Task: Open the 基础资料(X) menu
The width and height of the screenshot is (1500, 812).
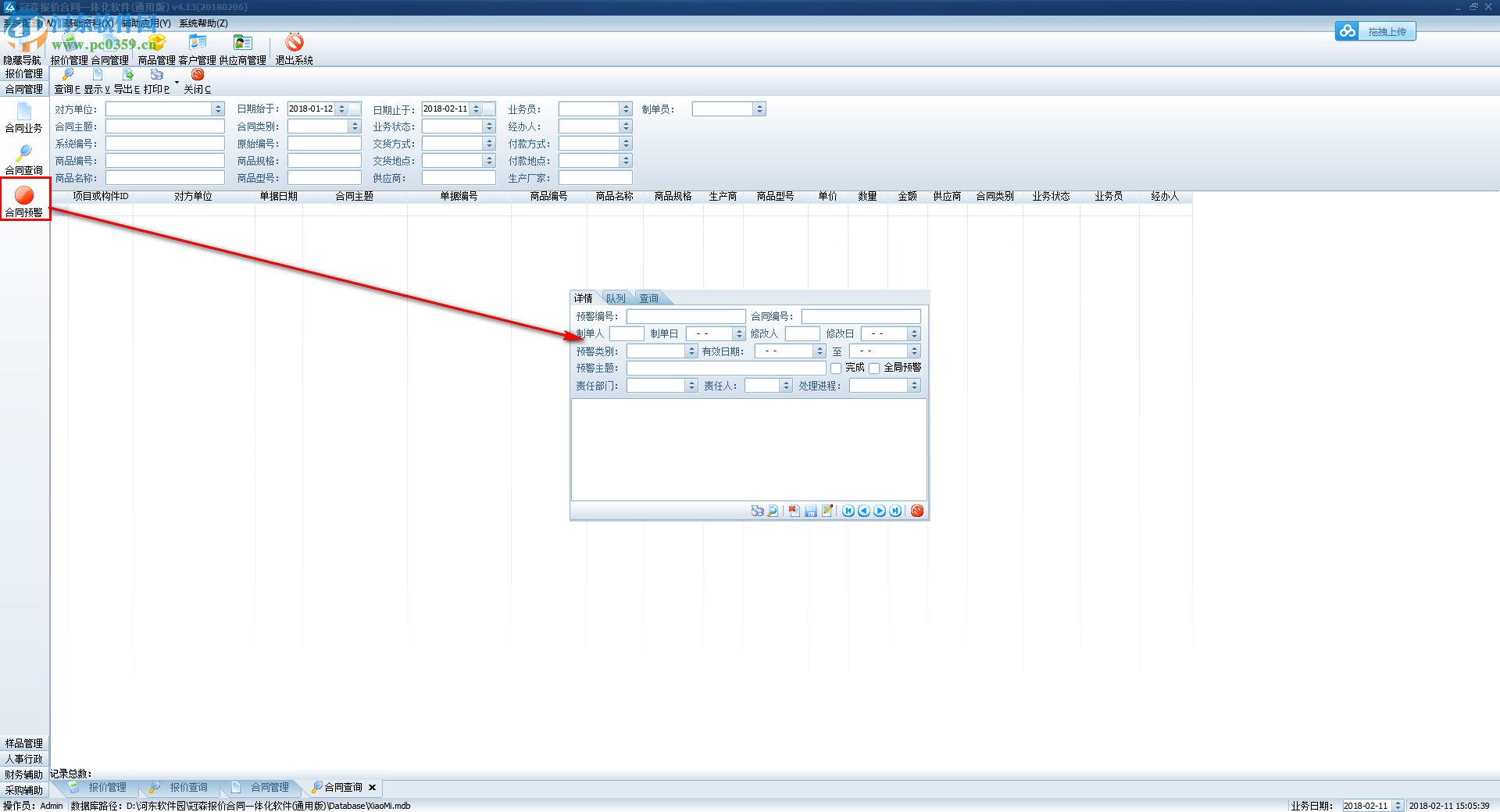Action: (x=88, y=23)
